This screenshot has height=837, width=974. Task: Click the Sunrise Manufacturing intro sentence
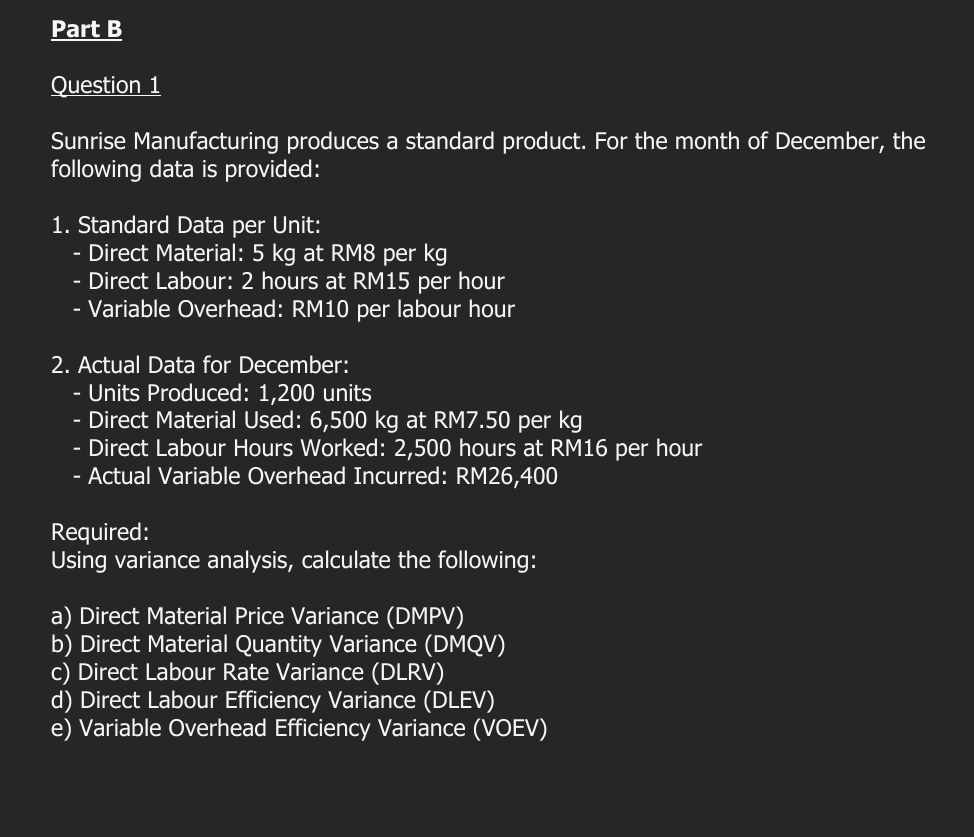[488, 141]
